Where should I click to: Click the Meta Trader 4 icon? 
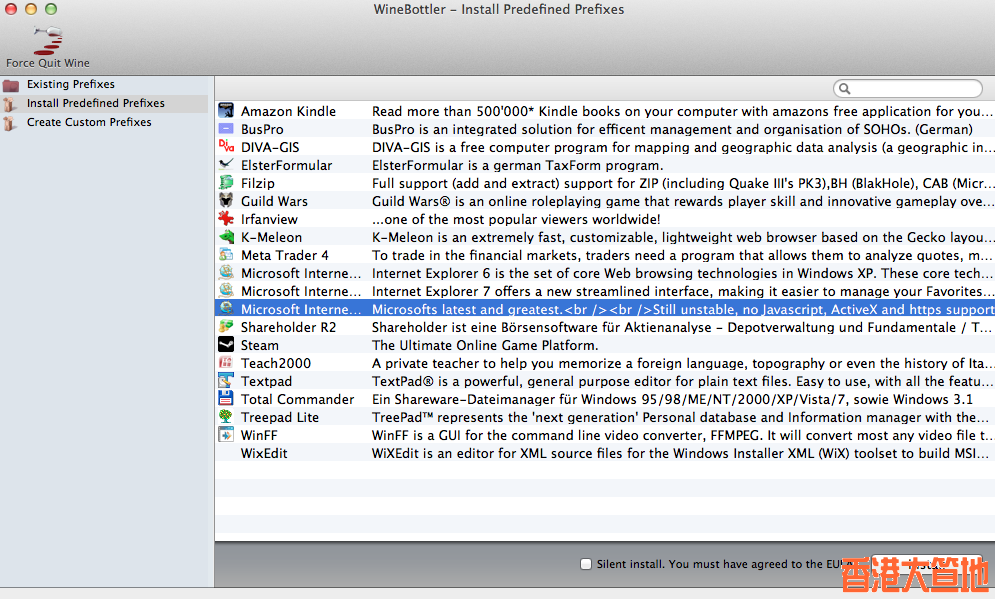[226, 254]
